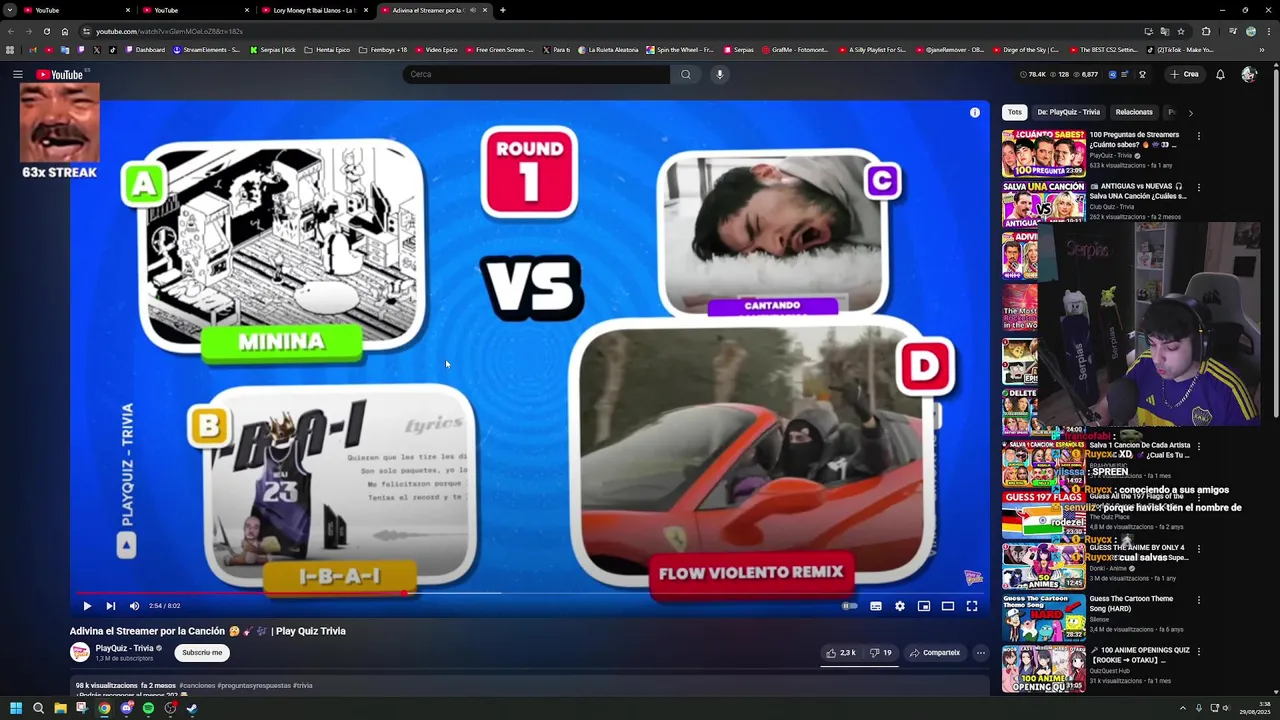Open the PlayQuiz - Trivia channel name
1280x720 pixels.
click(124, 648)
